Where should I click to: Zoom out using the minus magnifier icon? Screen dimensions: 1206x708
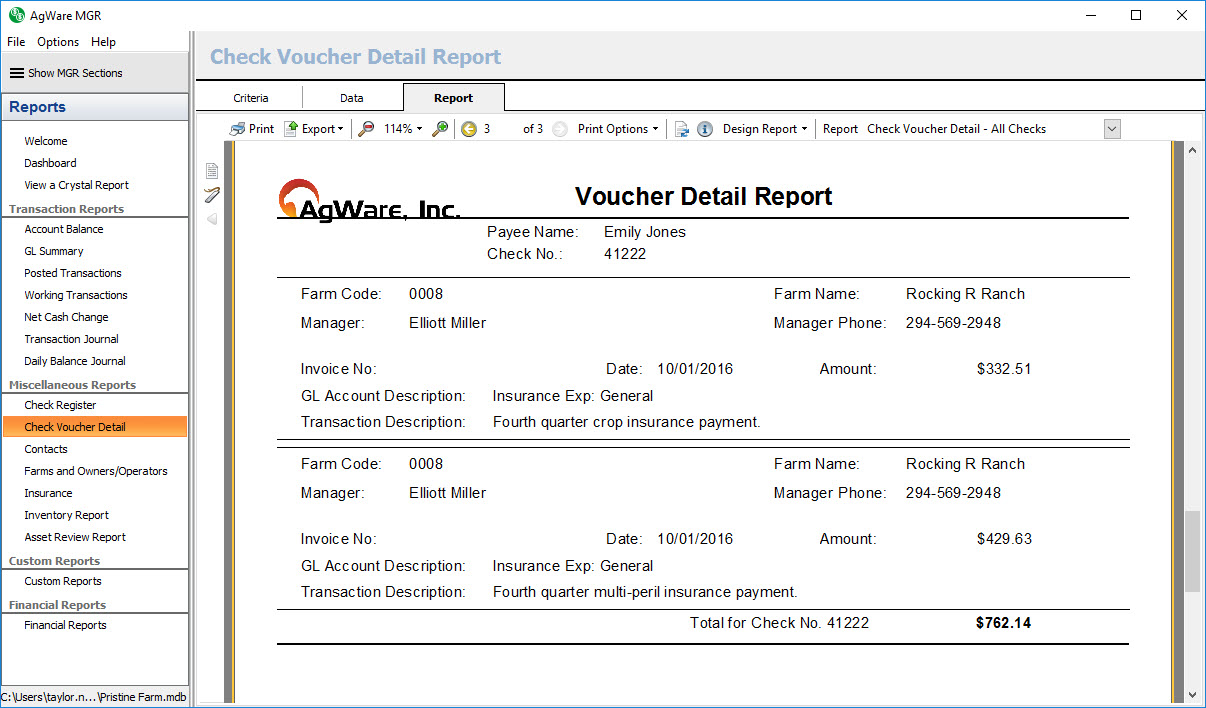click(366, 129)
